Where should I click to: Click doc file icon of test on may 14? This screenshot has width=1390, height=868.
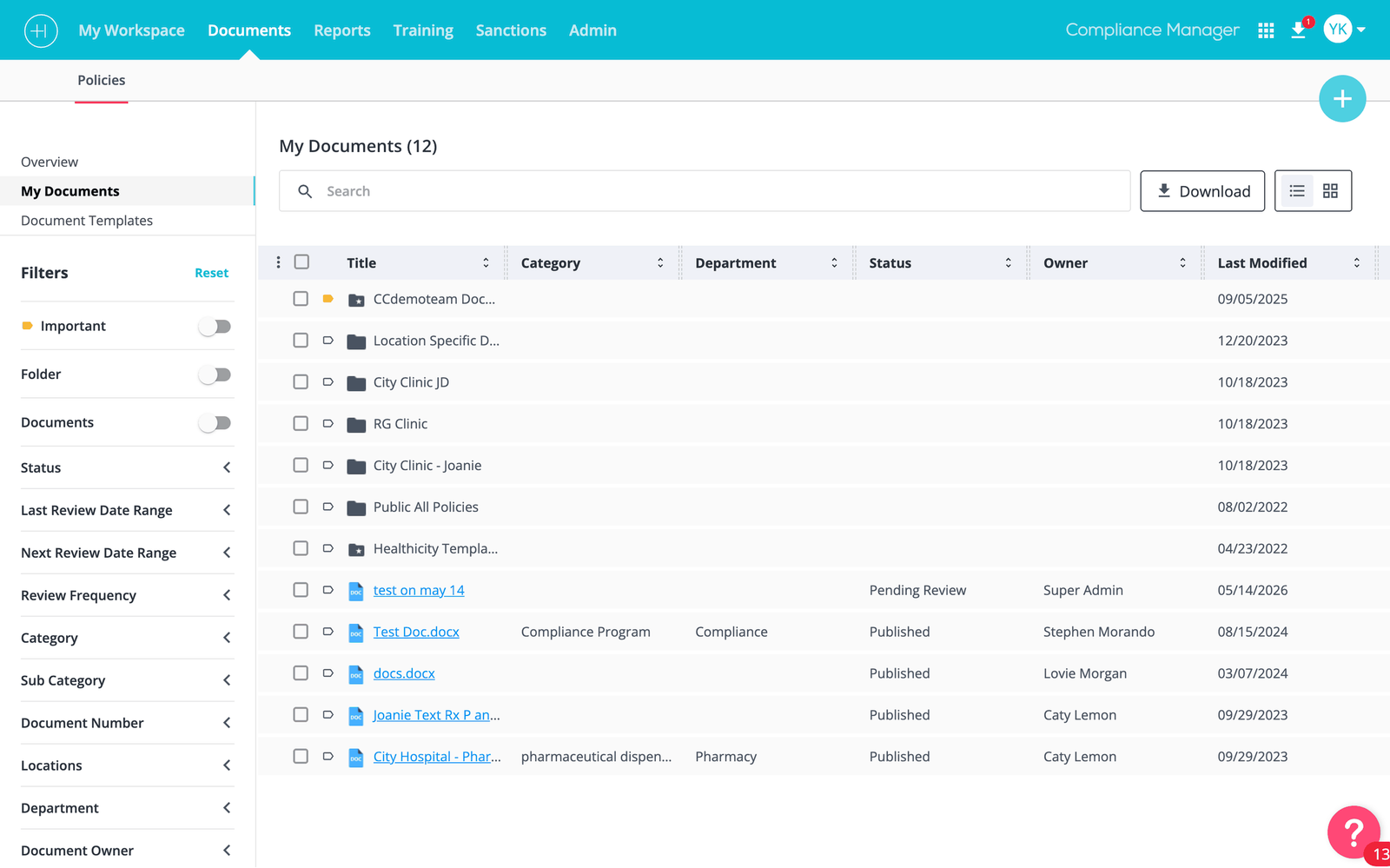pos(355,591)
